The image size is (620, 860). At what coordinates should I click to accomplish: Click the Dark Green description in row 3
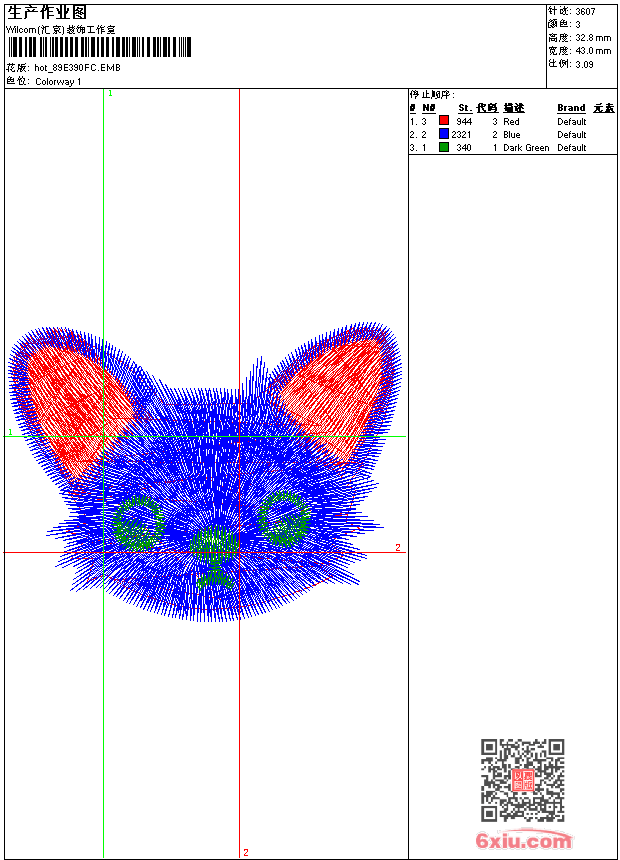[526, 148]
